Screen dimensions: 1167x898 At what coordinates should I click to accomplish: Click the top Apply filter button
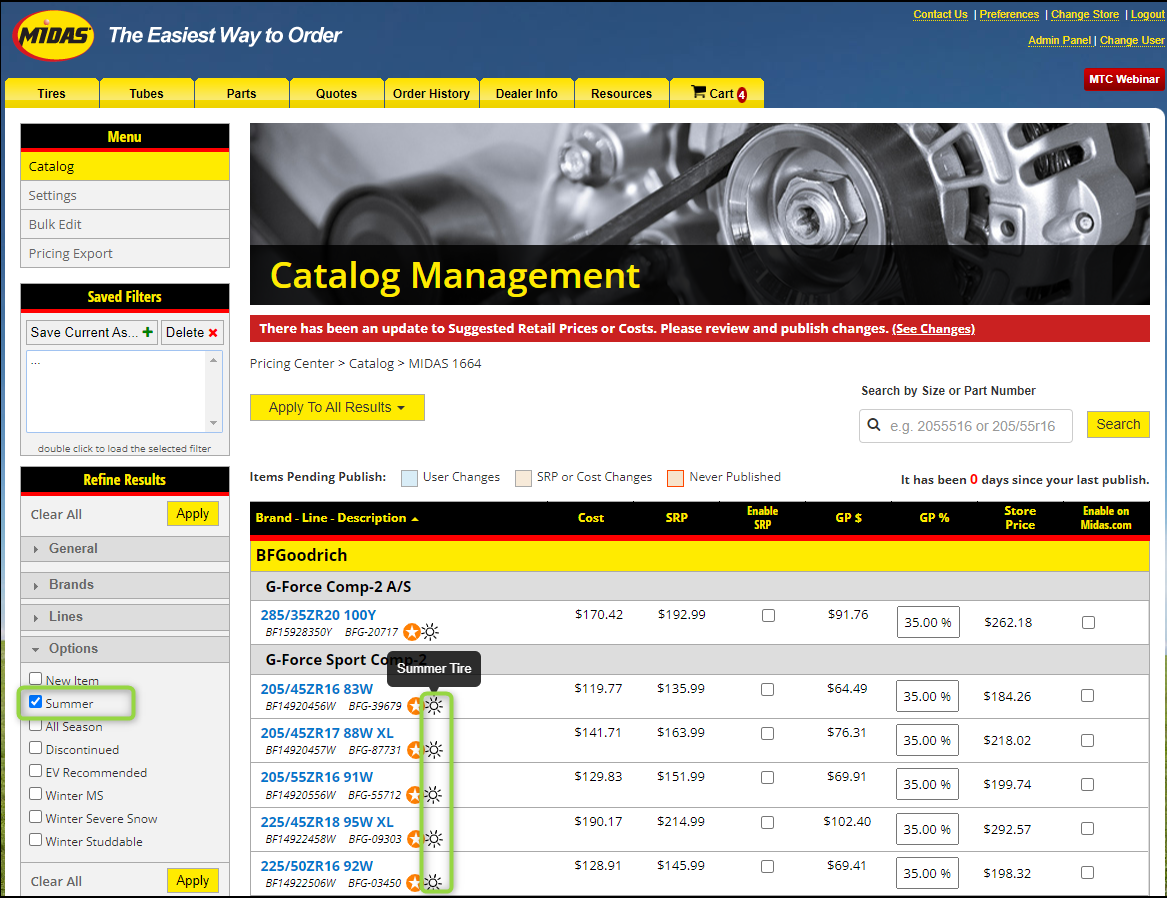(x=193, y=513)
